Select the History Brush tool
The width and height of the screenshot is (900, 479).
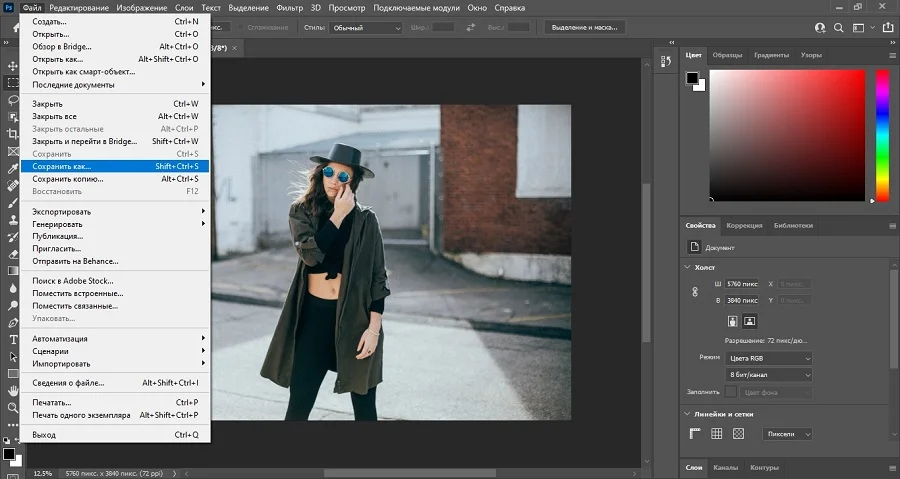tap(13, 237)
